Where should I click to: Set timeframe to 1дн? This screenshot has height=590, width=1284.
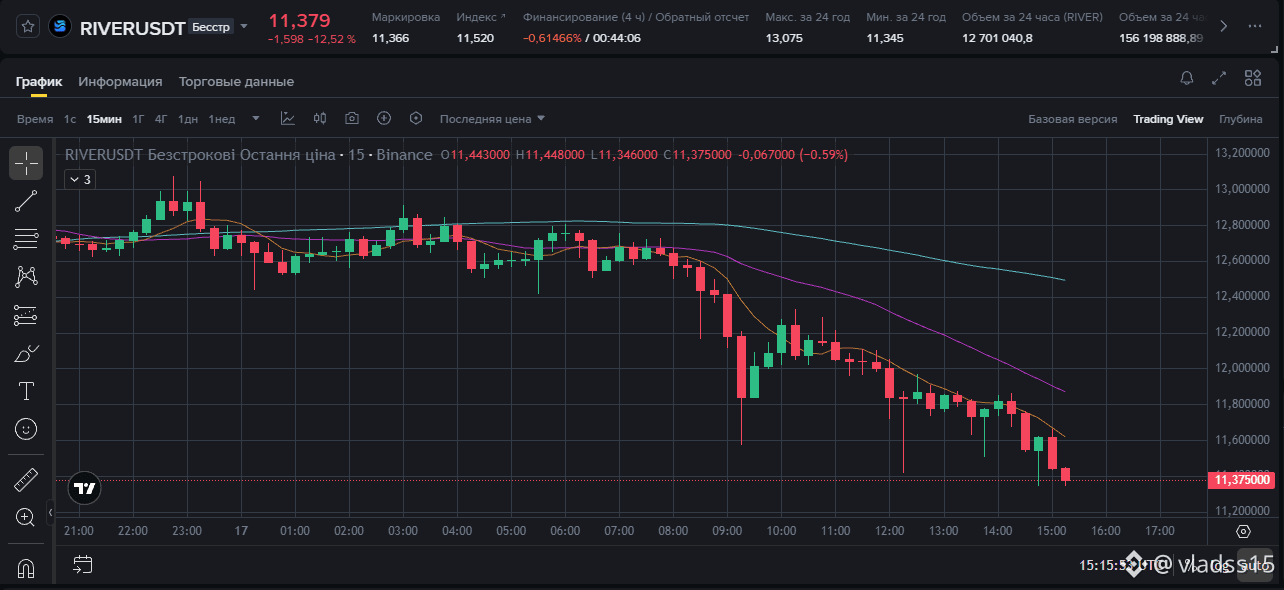(188, 119)
